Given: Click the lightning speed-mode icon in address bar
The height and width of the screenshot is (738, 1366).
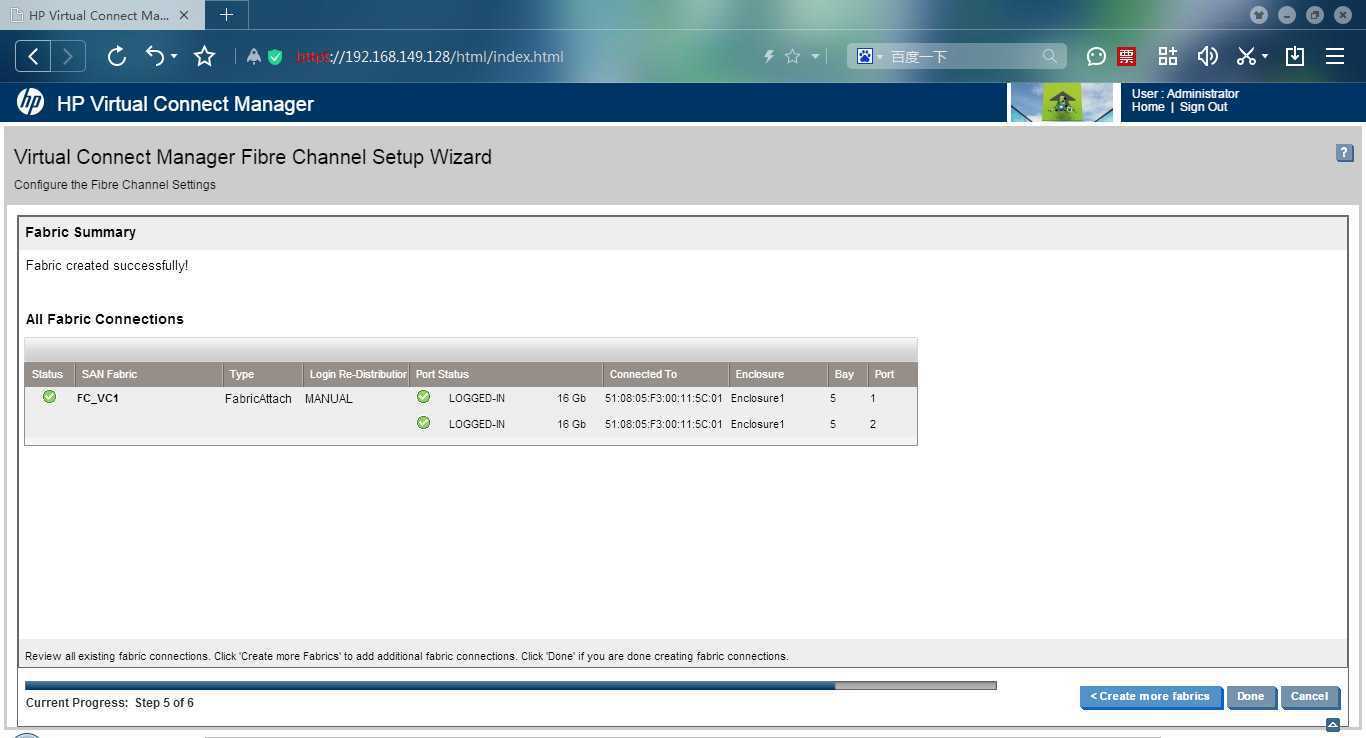Looking at the screenshot, I should pyautogui.click(x=769, y=56).
